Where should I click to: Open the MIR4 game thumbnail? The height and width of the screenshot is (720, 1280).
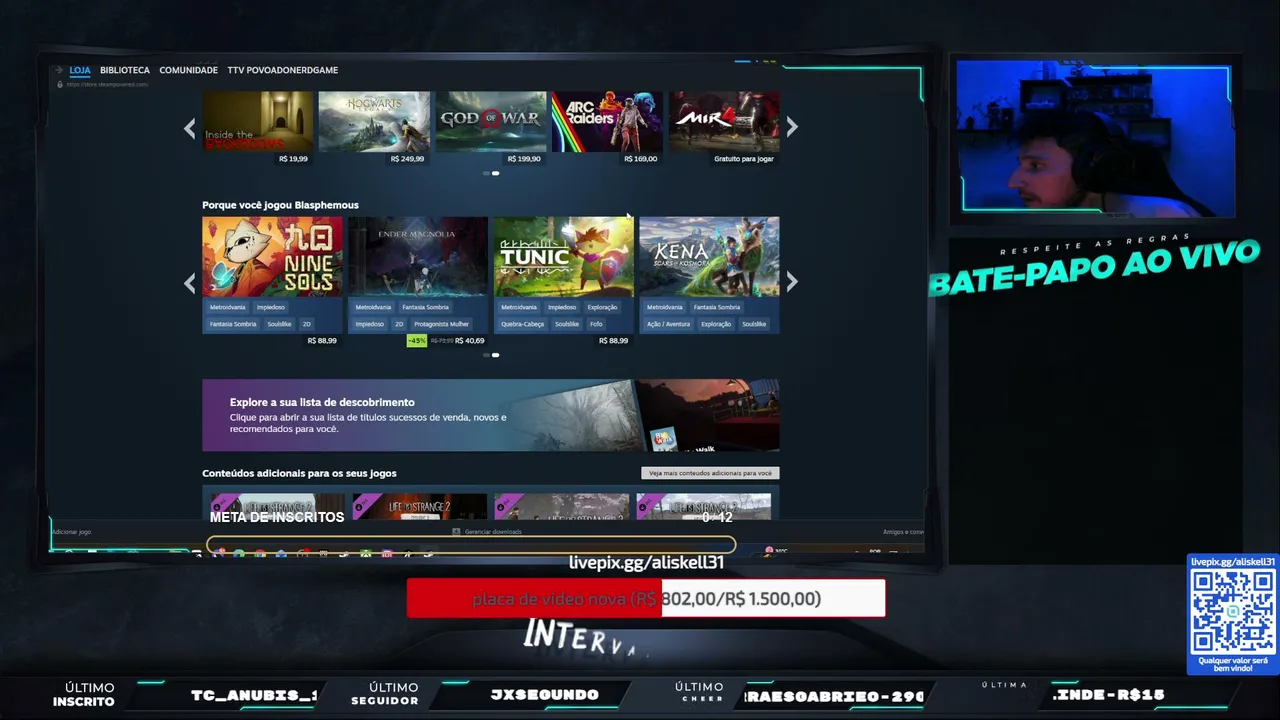(x=724, y=122)
